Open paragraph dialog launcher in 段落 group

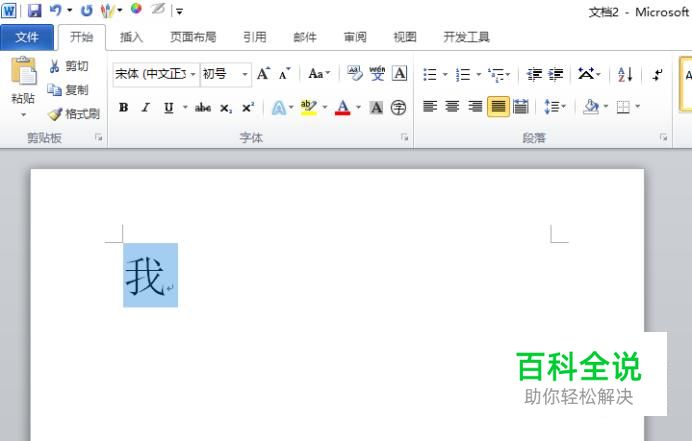point(663,138)
